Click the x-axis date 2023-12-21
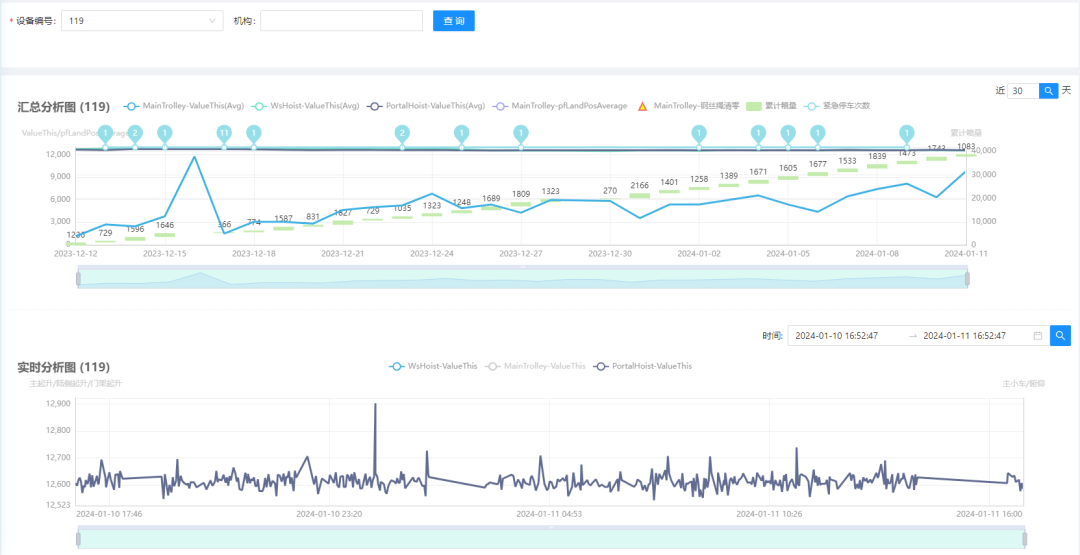 (342, 253)
